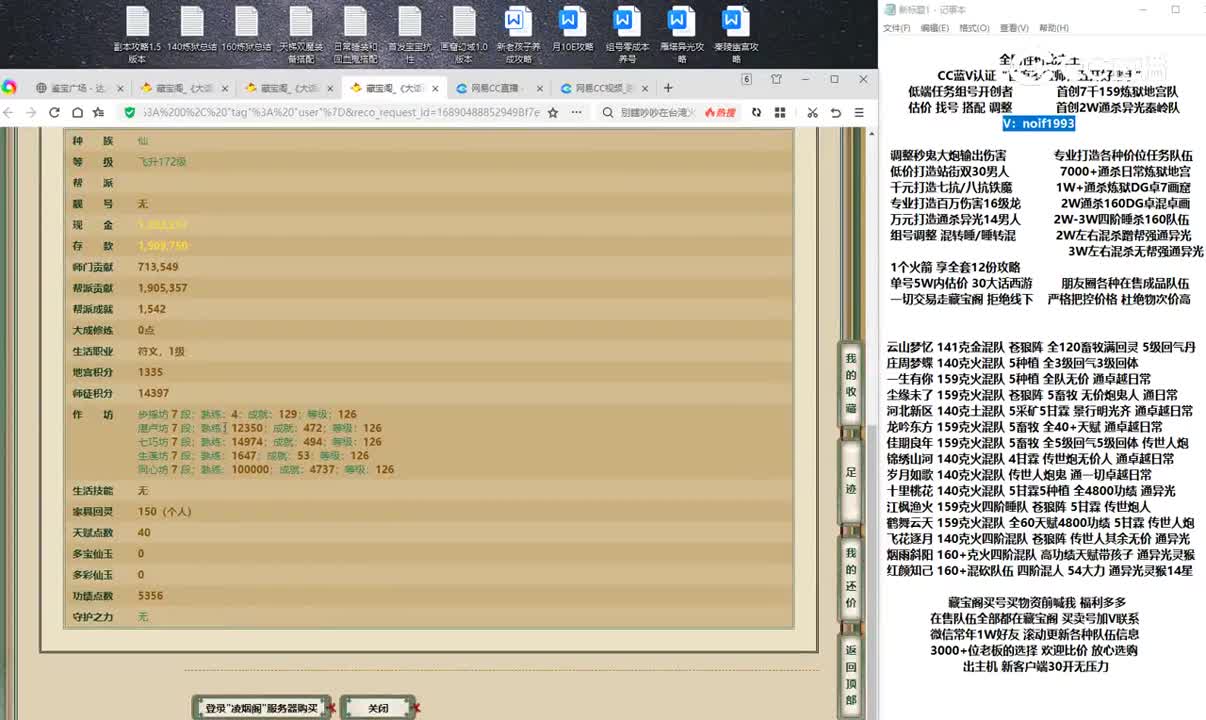This screenshot has width=1206, height=720.
Task: Open the browser hamburger menu
Action: coord(859,113)
